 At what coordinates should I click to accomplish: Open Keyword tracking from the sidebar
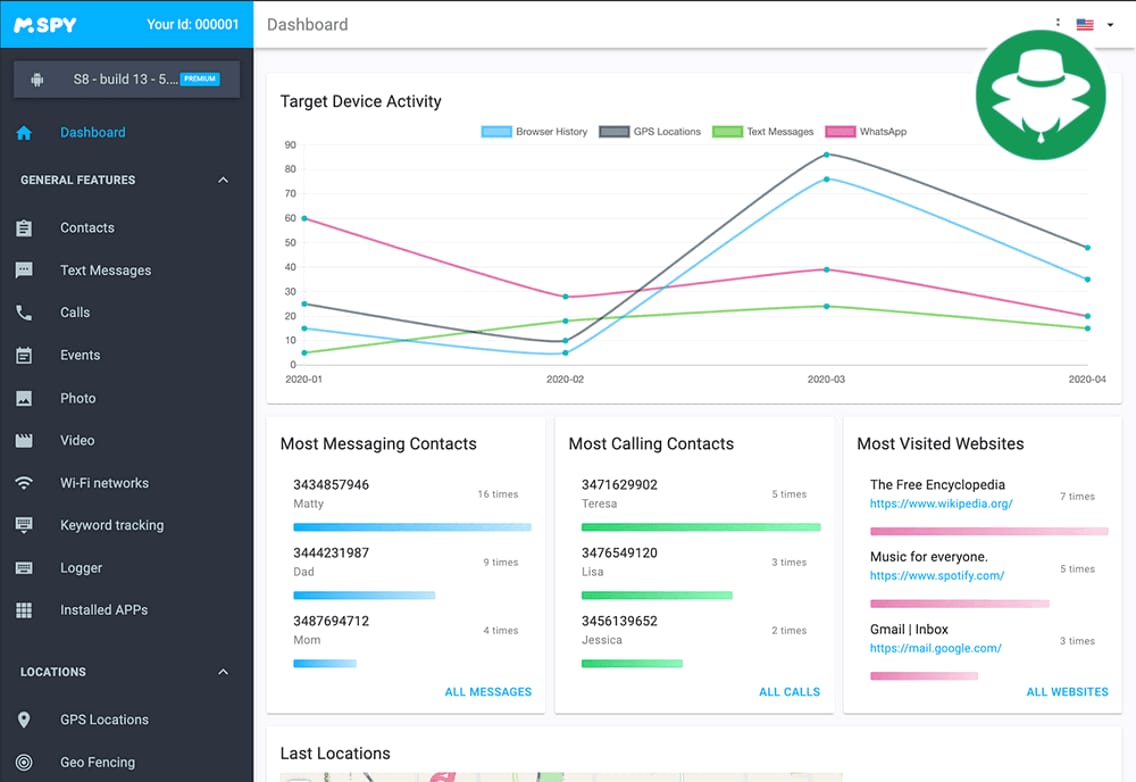111,525
